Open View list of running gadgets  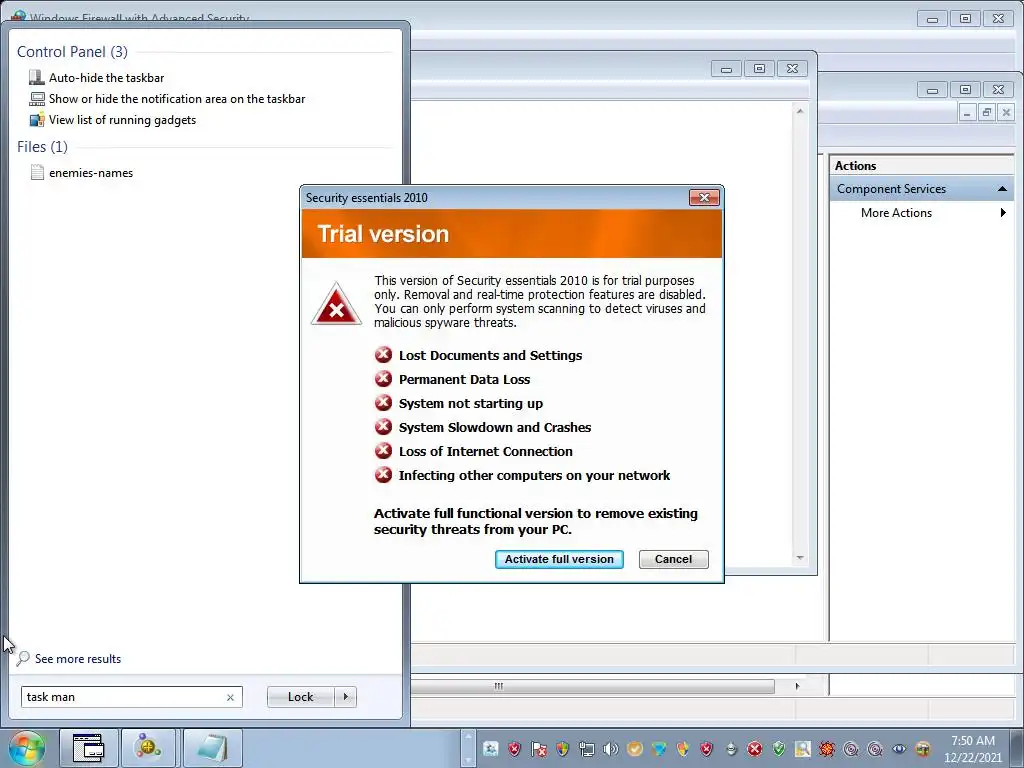click(x=122, y=120)
